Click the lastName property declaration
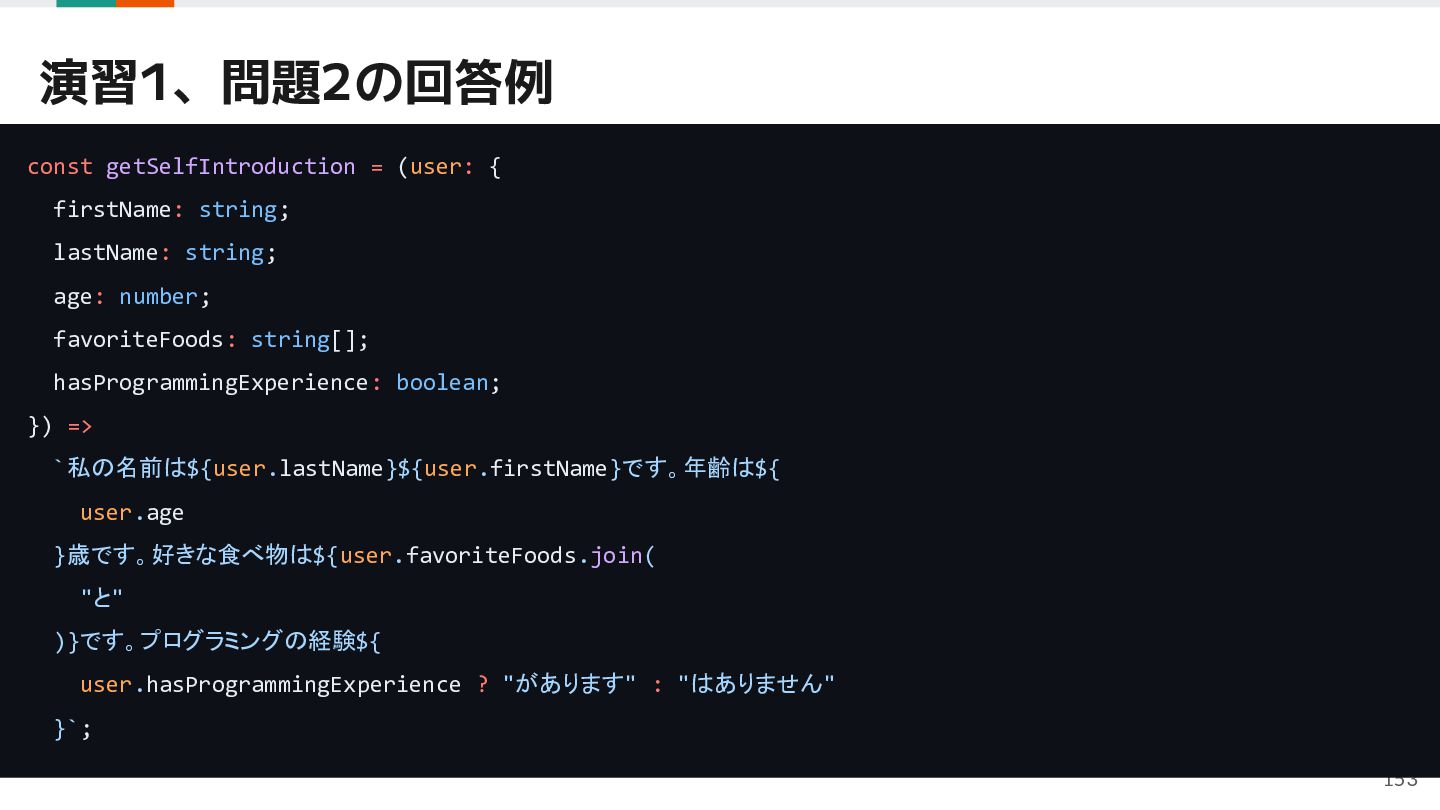Image resolution: width=1440 pixels, height=810 pixels. (x=165, y=252)
